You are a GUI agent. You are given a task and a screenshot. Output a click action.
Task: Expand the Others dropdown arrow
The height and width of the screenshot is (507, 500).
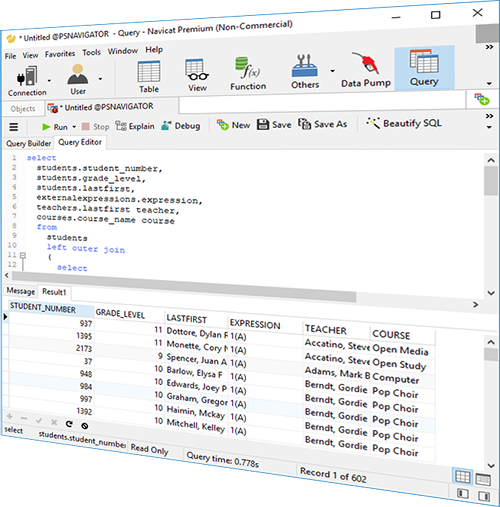click(x=332, y=71)
